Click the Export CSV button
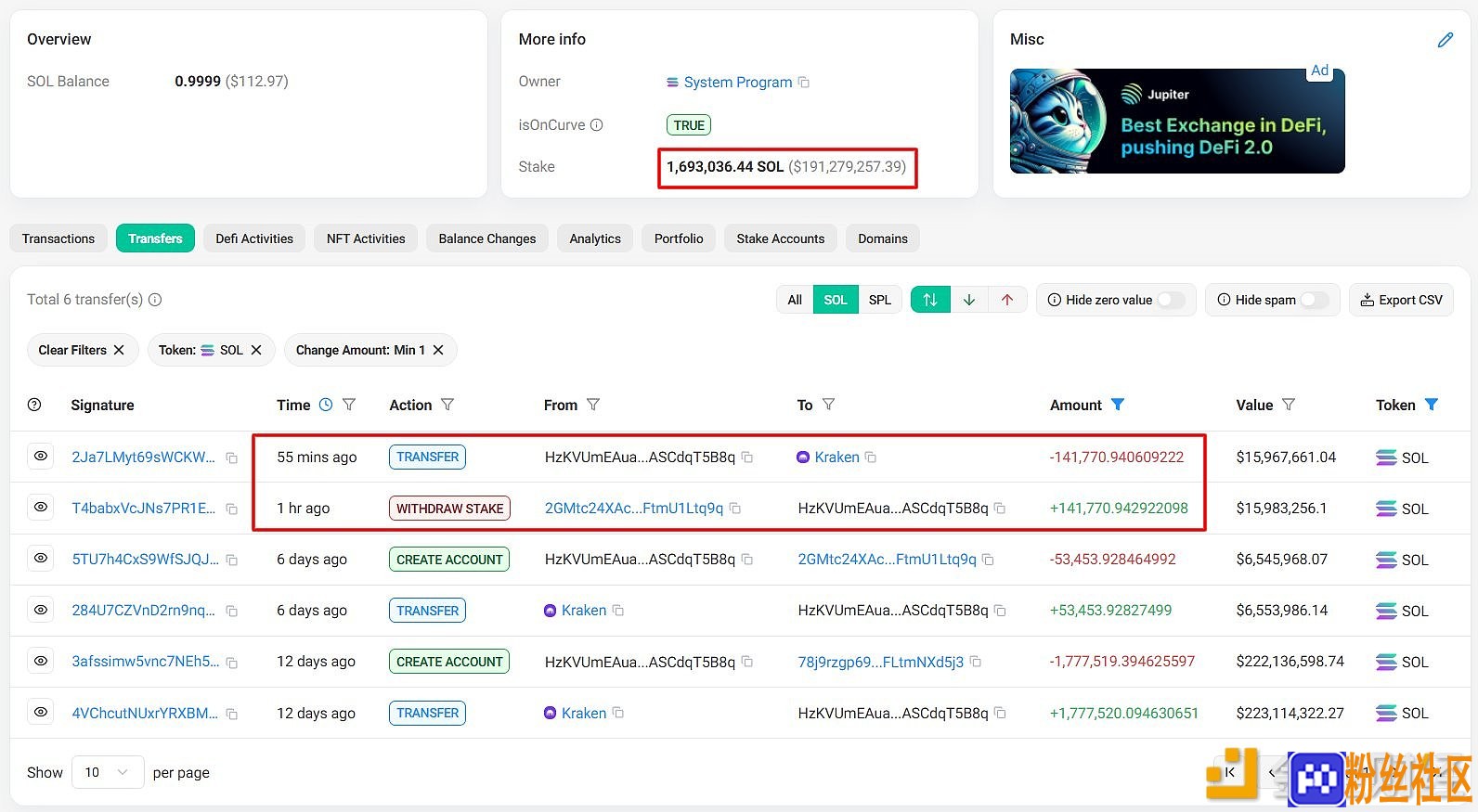1478x812 pixels. [x=1401, y=300]
